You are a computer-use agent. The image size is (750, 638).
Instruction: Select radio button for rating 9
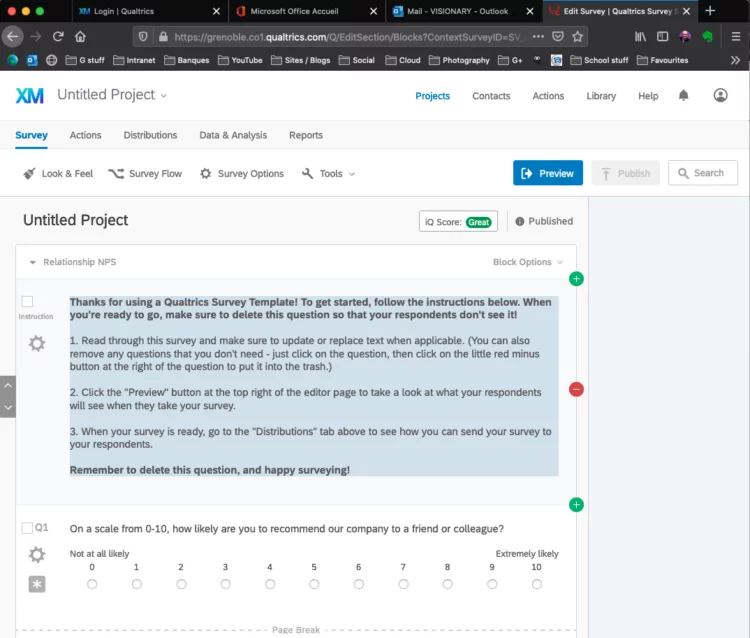pos(492,584)
